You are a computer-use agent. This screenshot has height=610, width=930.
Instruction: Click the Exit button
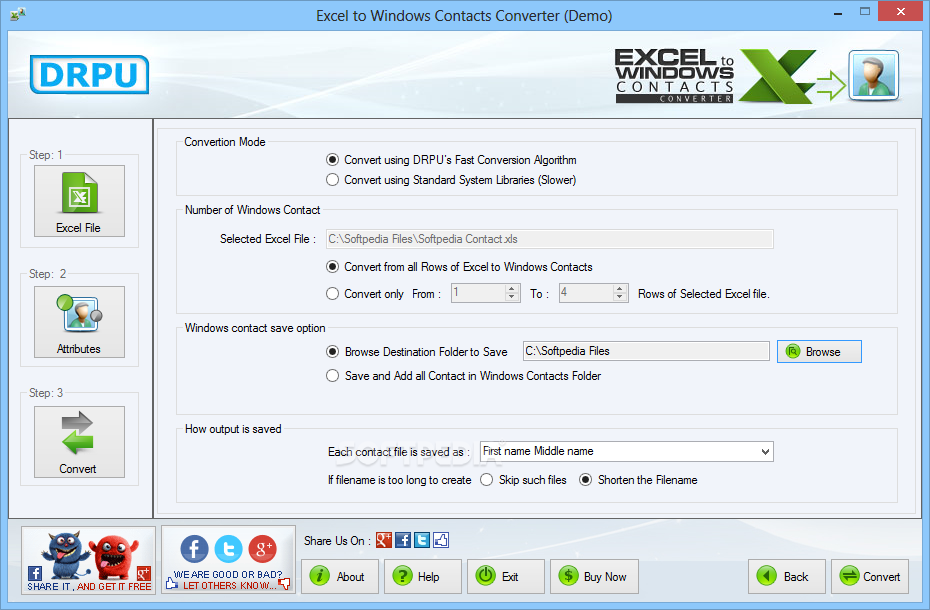[x=505, y=576]
